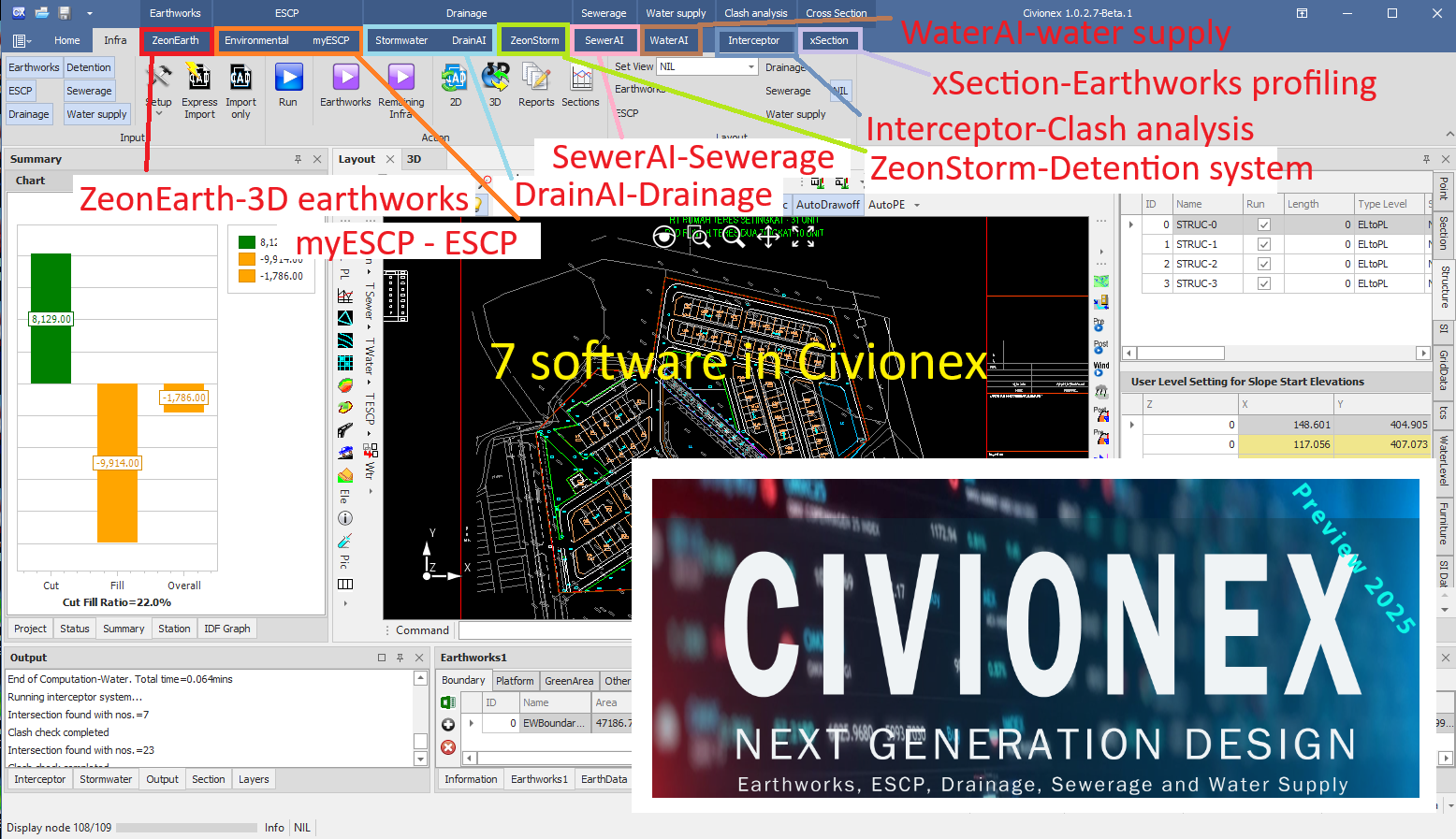Open the ribbon display options button
The width and height of the screenshot is (1456, 839).
1302,13
